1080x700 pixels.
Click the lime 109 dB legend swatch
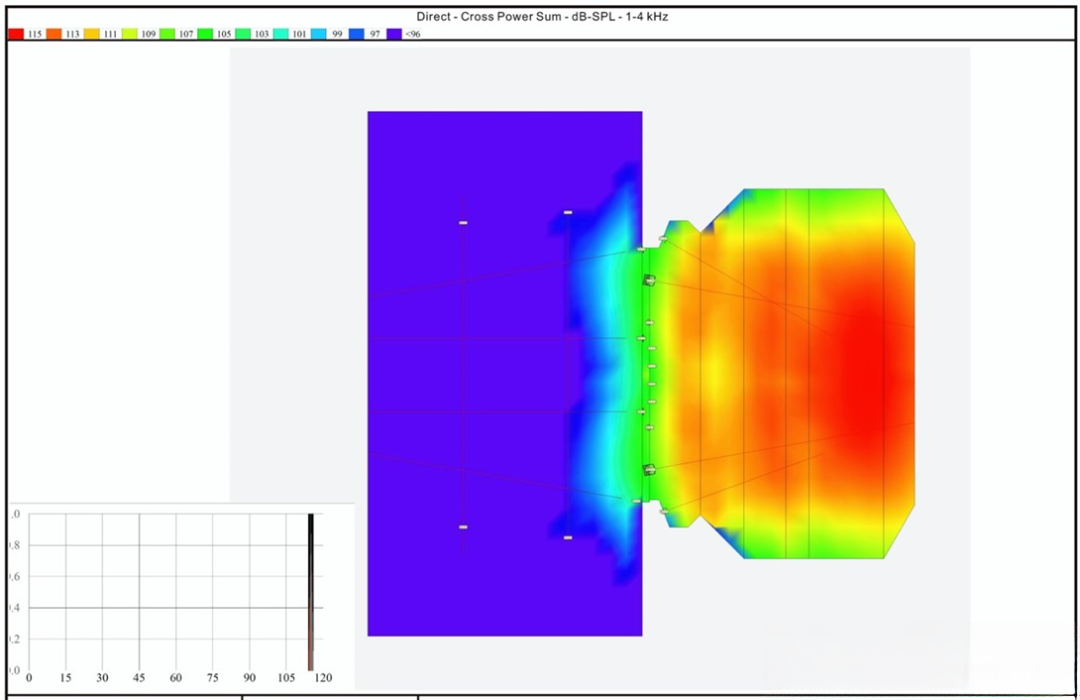click(129, 34)
